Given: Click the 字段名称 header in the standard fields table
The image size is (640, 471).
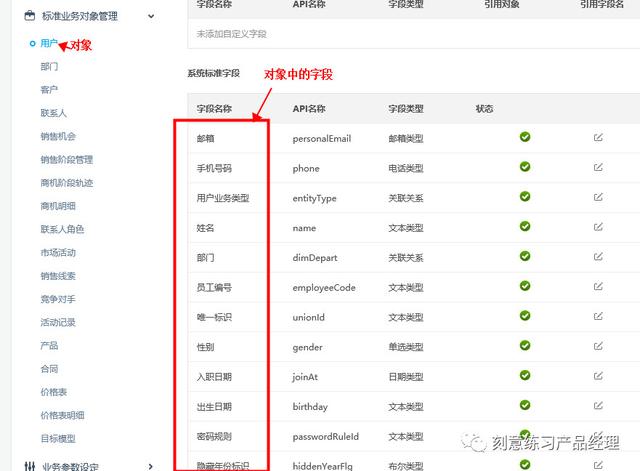Looking at the screenshot, I should click(214, 109).
